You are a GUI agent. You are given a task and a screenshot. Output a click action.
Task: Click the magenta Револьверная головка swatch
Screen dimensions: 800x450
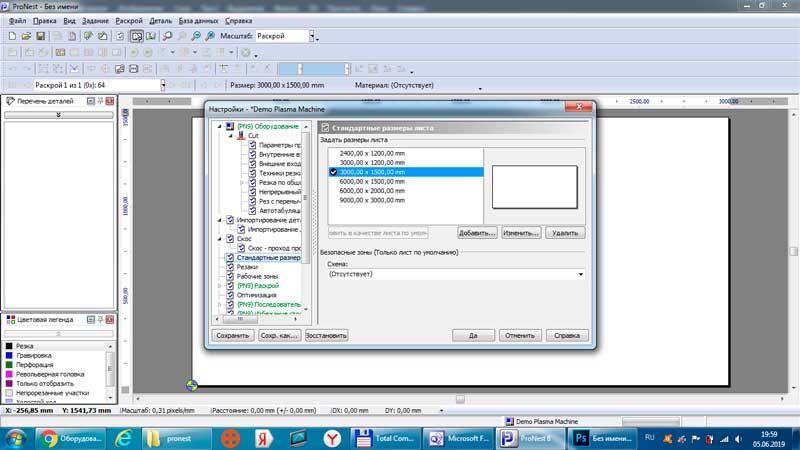pos(9,374)
